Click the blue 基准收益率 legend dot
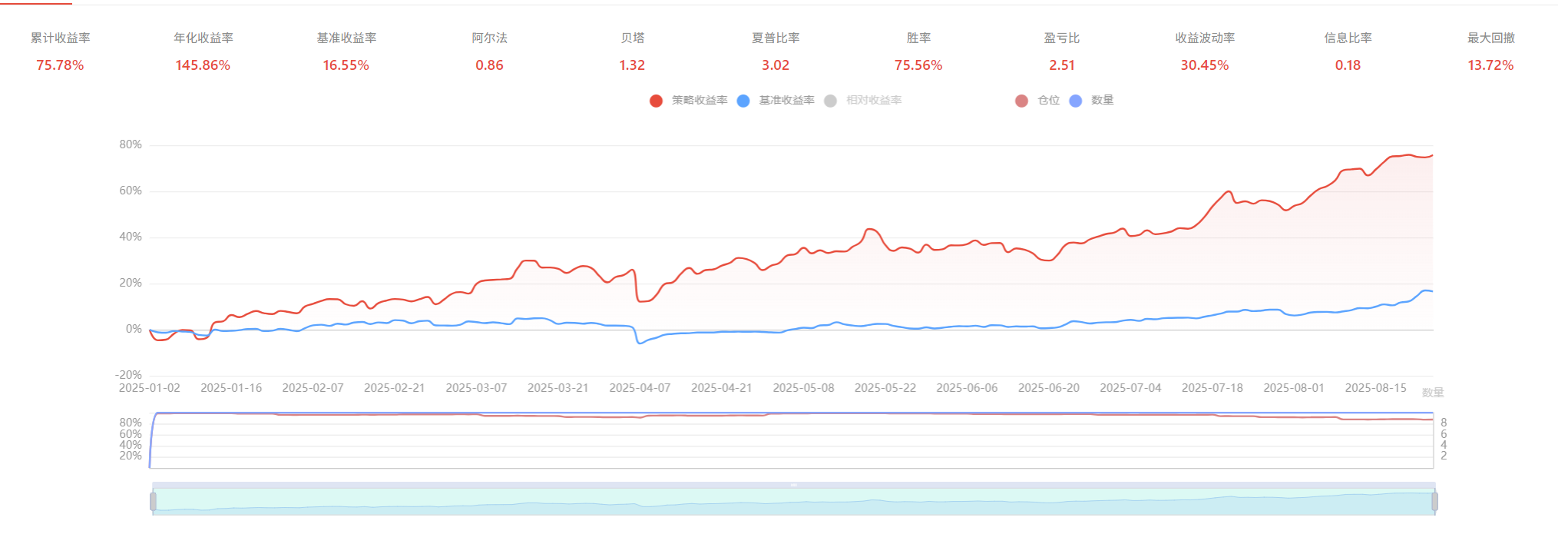This screenshot has height=554, width=1568. click(x=743, y=101)
